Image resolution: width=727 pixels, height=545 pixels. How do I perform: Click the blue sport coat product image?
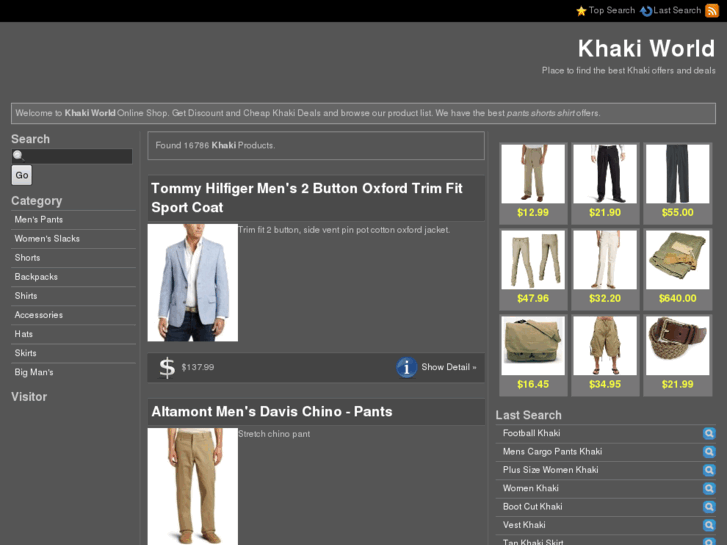tap(192, 283)
